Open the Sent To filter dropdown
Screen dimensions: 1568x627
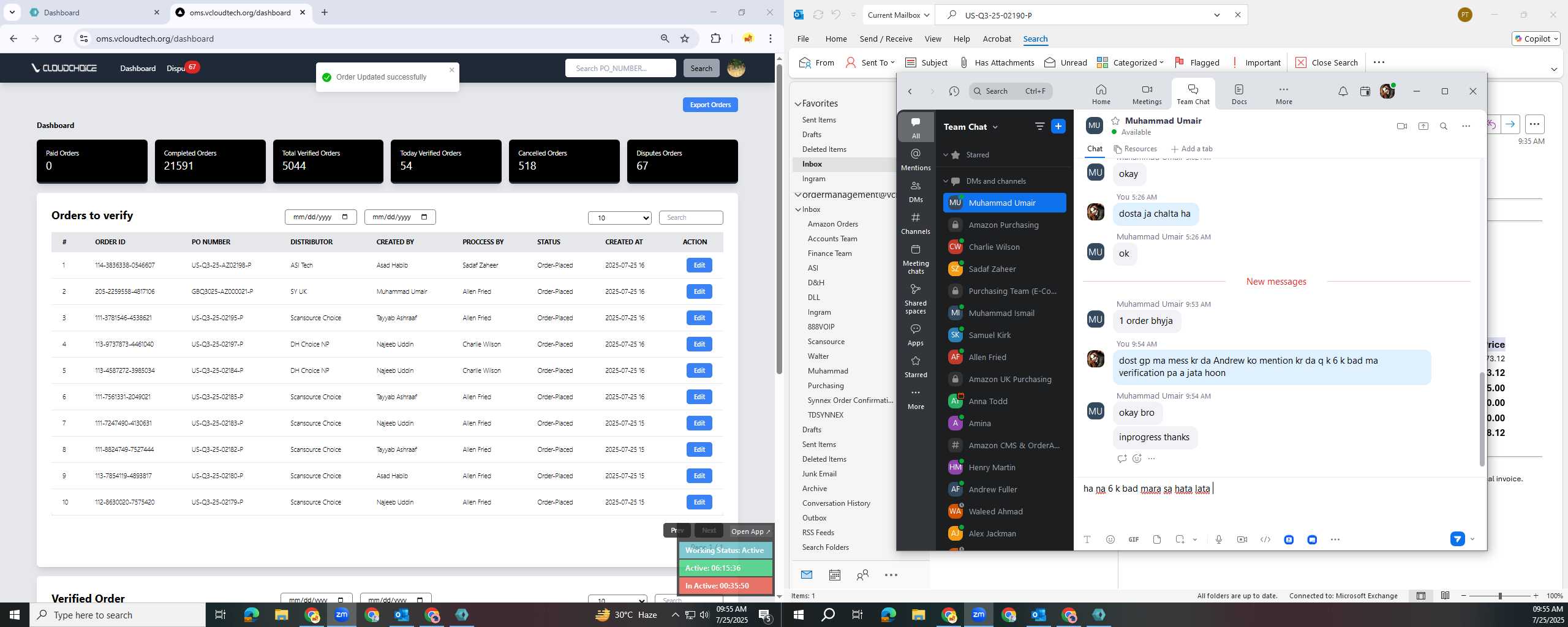pos(870,62)
